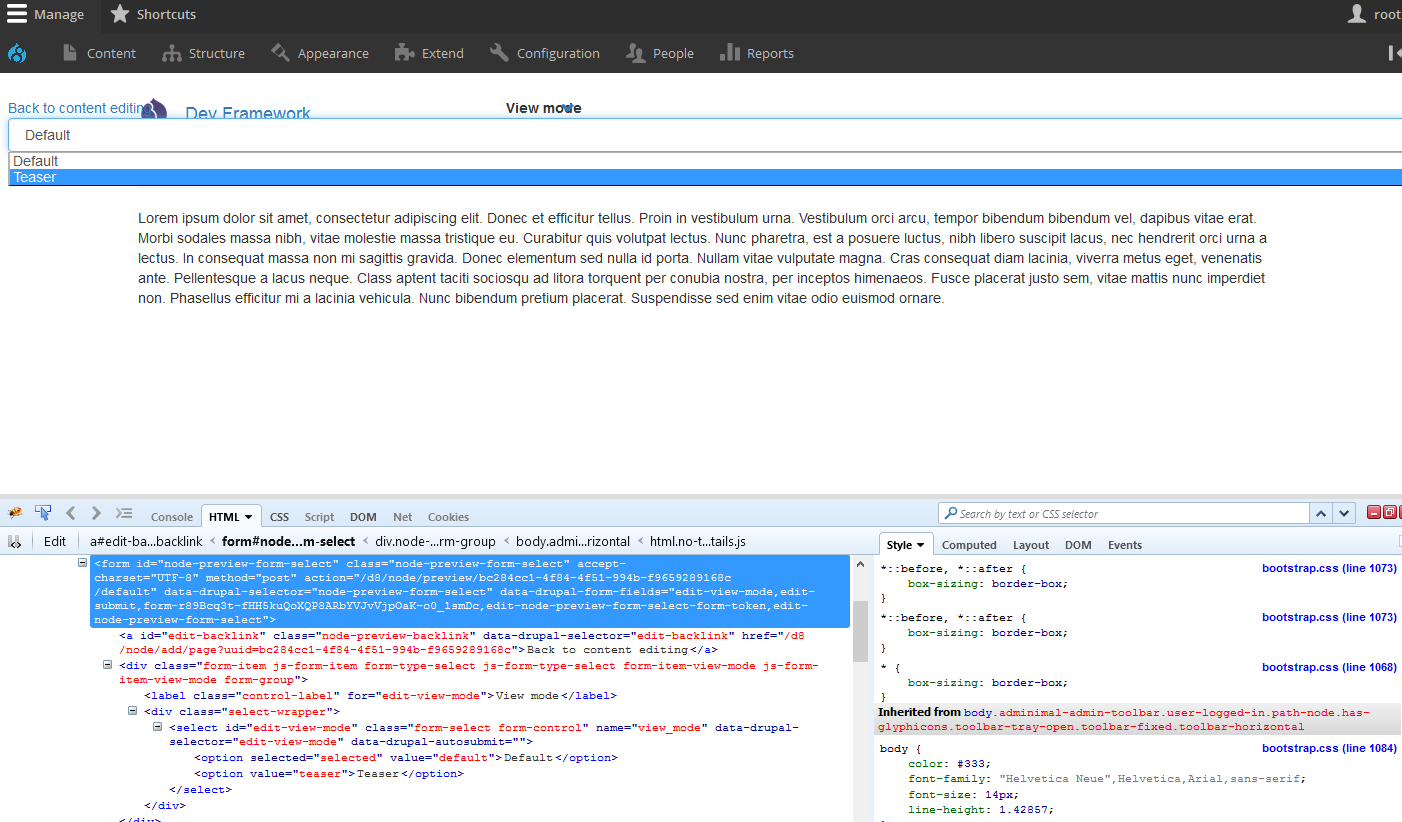Detach Firebug into a separate window
1402x822 pixels.
point(1388,511)
